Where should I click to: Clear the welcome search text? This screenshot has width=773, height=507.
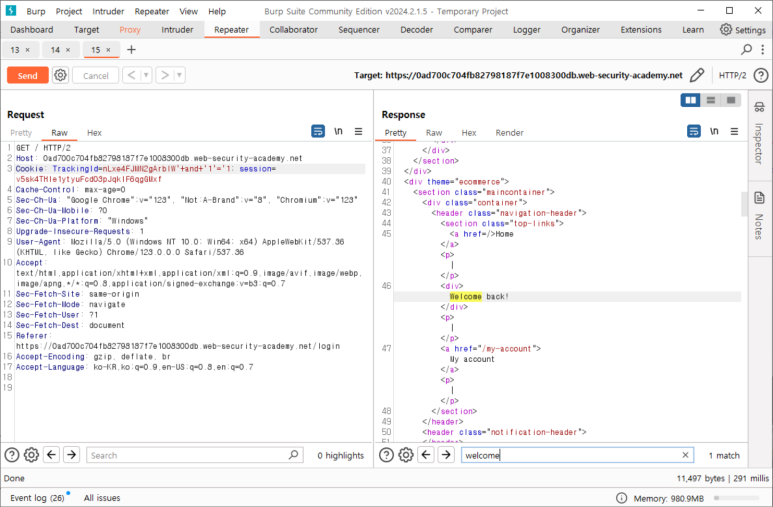pos(685,455)
